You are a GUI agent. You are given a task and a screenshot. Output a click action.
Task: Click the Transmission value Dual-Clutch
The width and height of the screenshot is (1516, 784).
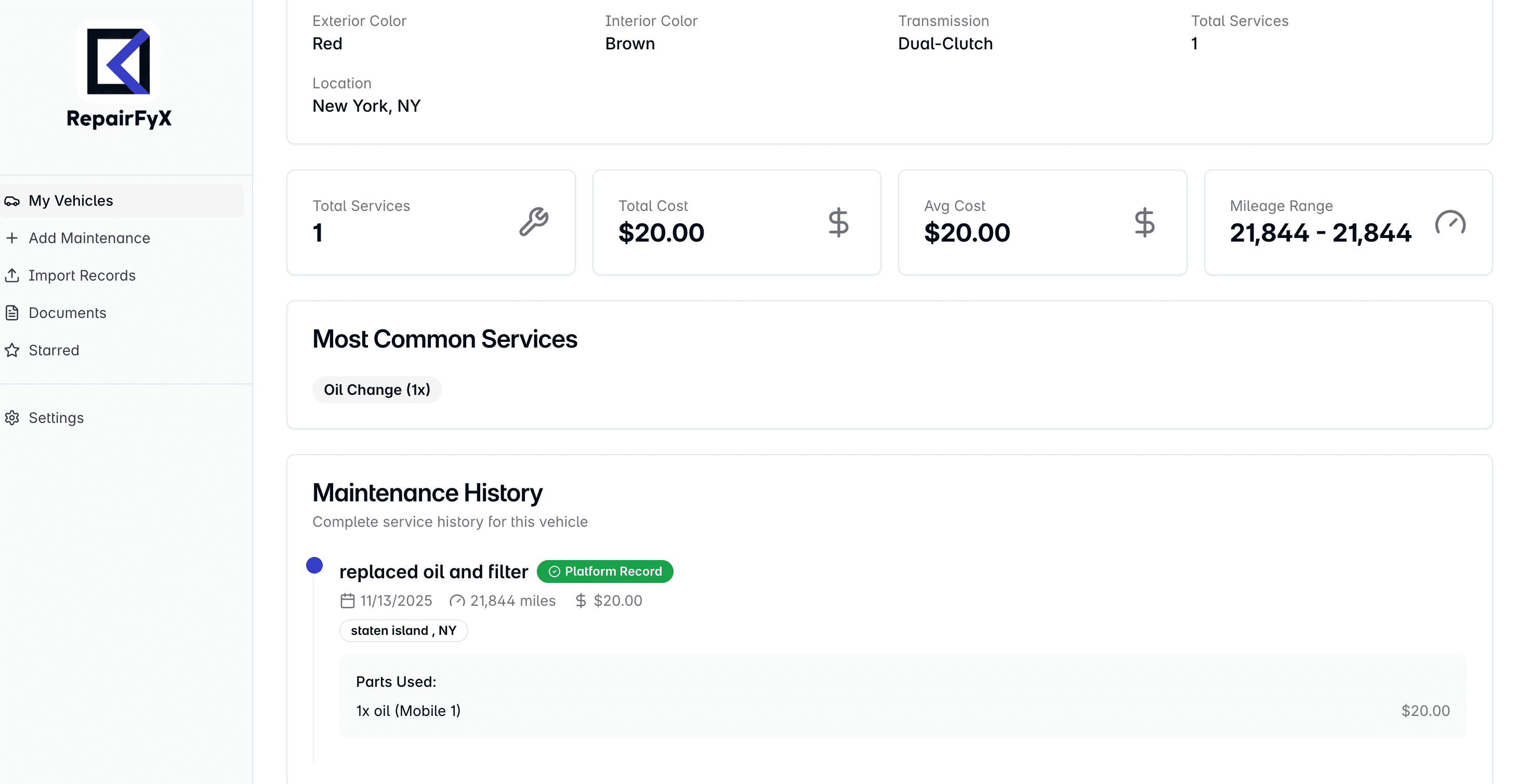945,44
